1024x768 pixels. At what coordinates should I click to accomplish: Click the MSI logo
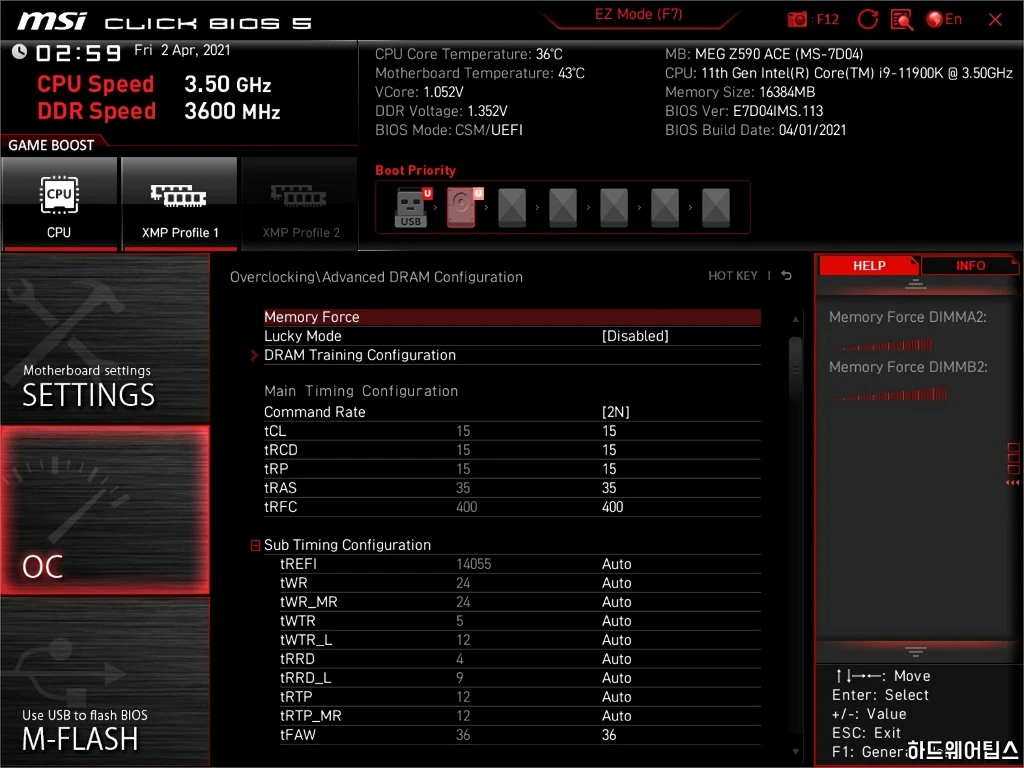pyautogui.click(x=52, y=22)
